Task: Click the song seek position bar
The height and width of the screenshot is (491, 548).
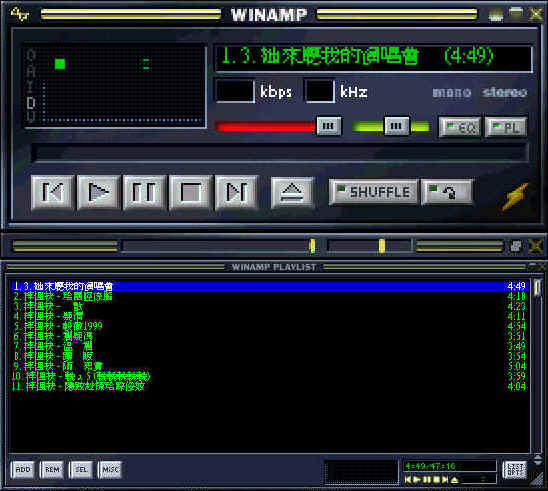Action: (280, 153)
